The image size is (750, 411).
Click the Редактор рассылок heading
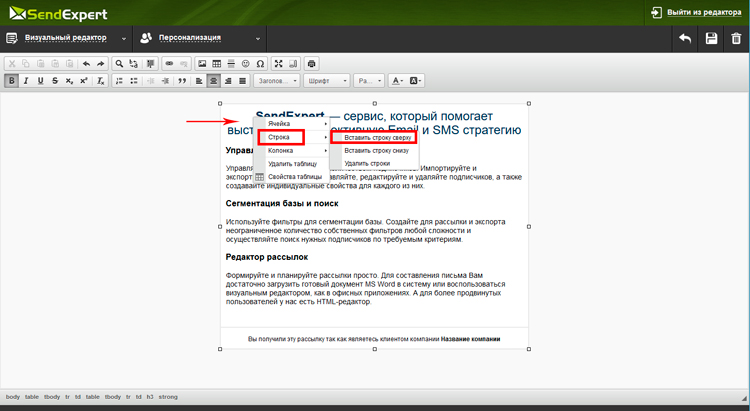click(x=266, y=257)
